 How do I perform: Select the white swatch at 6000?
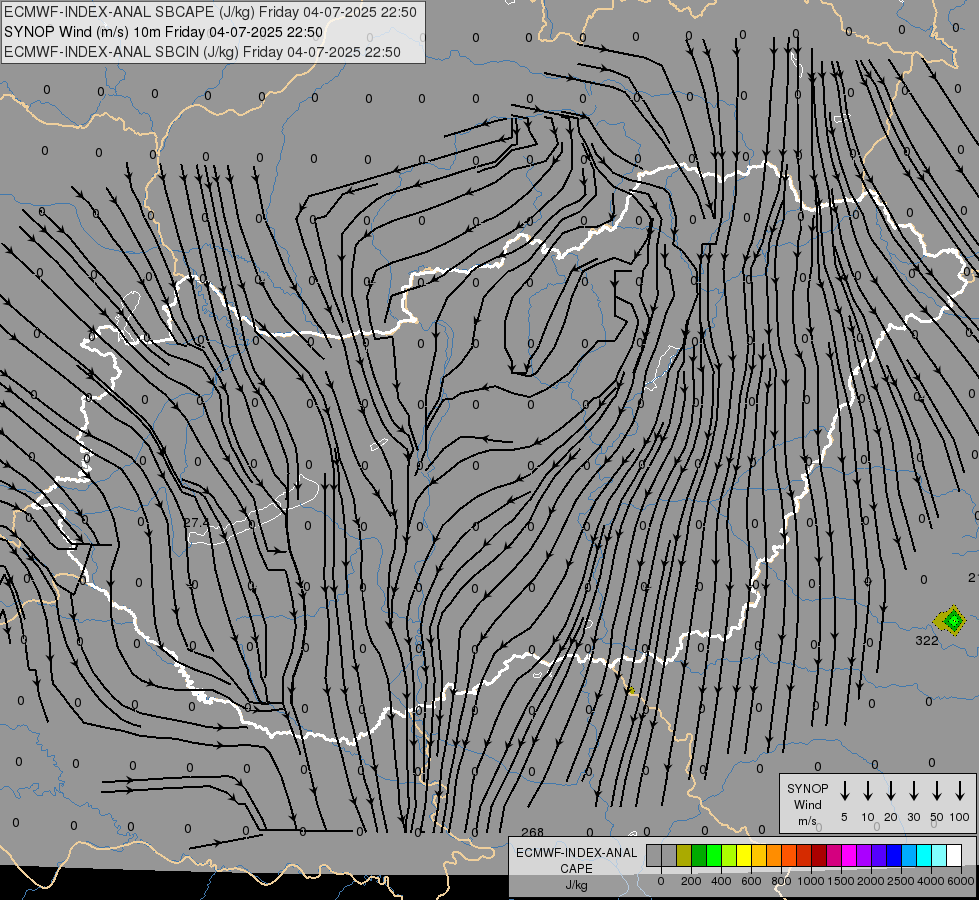pyautogui.click(x=954, y=856)
